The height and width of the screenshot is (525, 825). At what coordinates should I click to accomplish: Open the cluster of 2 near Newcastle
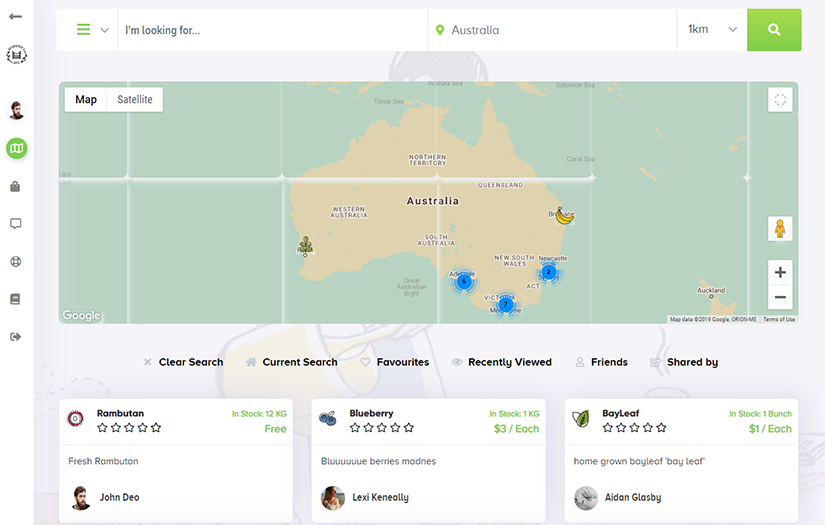[548, 272]
